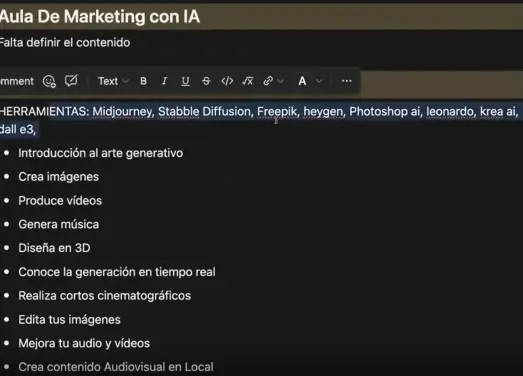The width and height of the screenshot is (523, 376).
Task: Toggle underline formatting
Action: [x=185, y=81]
